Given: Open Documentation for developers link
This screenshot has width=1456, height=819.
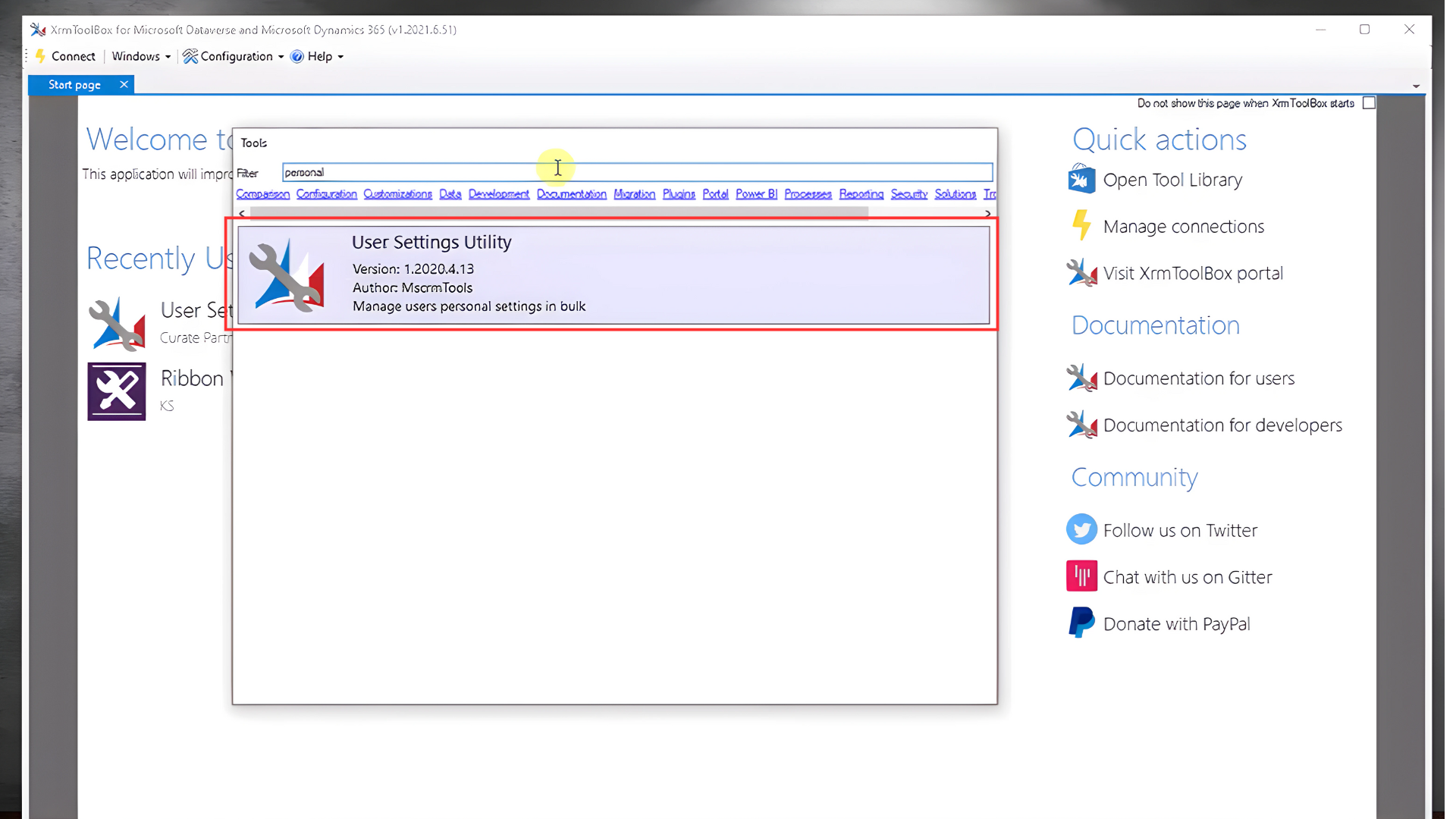Looking at the screenshot, I should click(1222, 425).
